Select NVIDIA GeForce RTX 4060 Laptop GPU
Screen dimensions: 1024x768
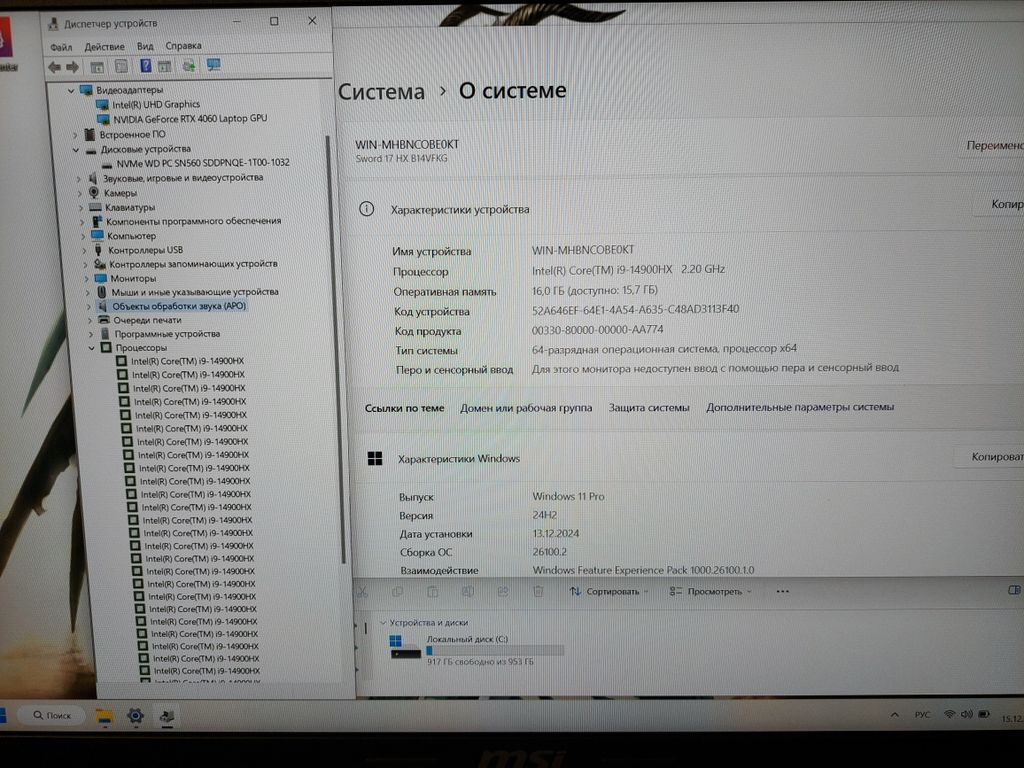tap(189, 118)
